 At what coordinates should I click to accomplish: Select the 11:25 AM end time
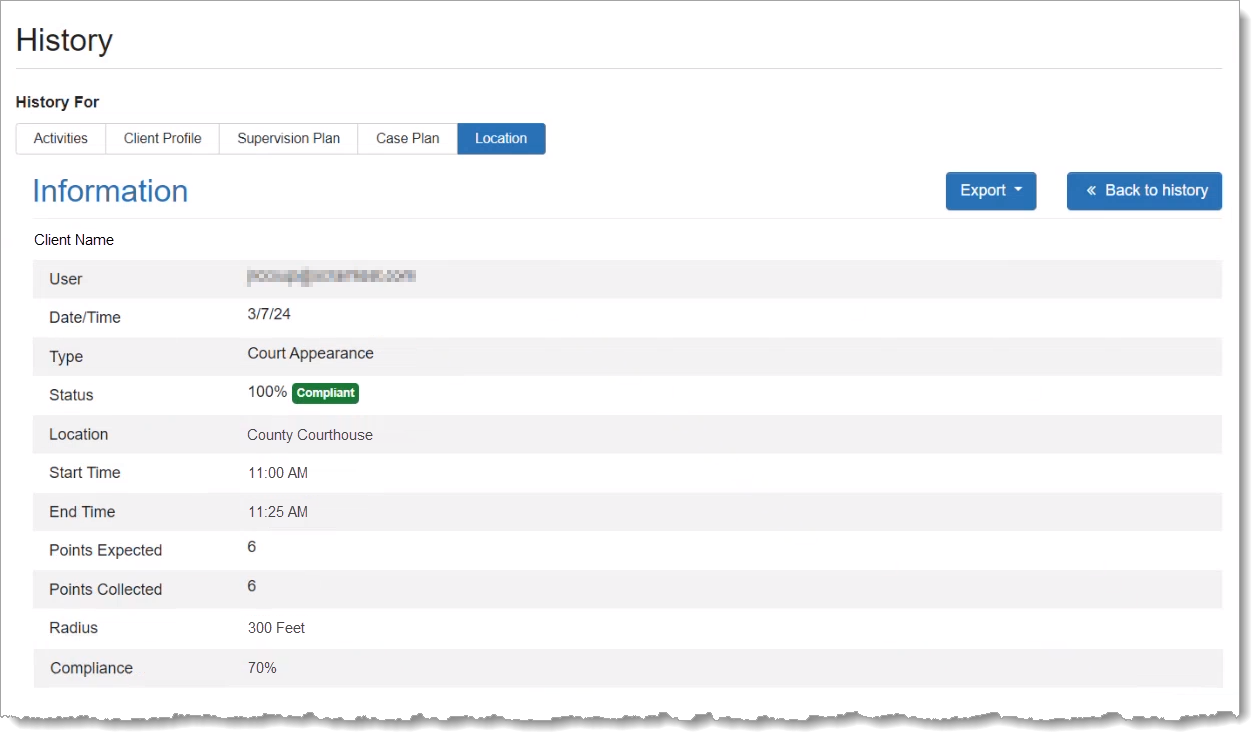[x=278, y=512]
